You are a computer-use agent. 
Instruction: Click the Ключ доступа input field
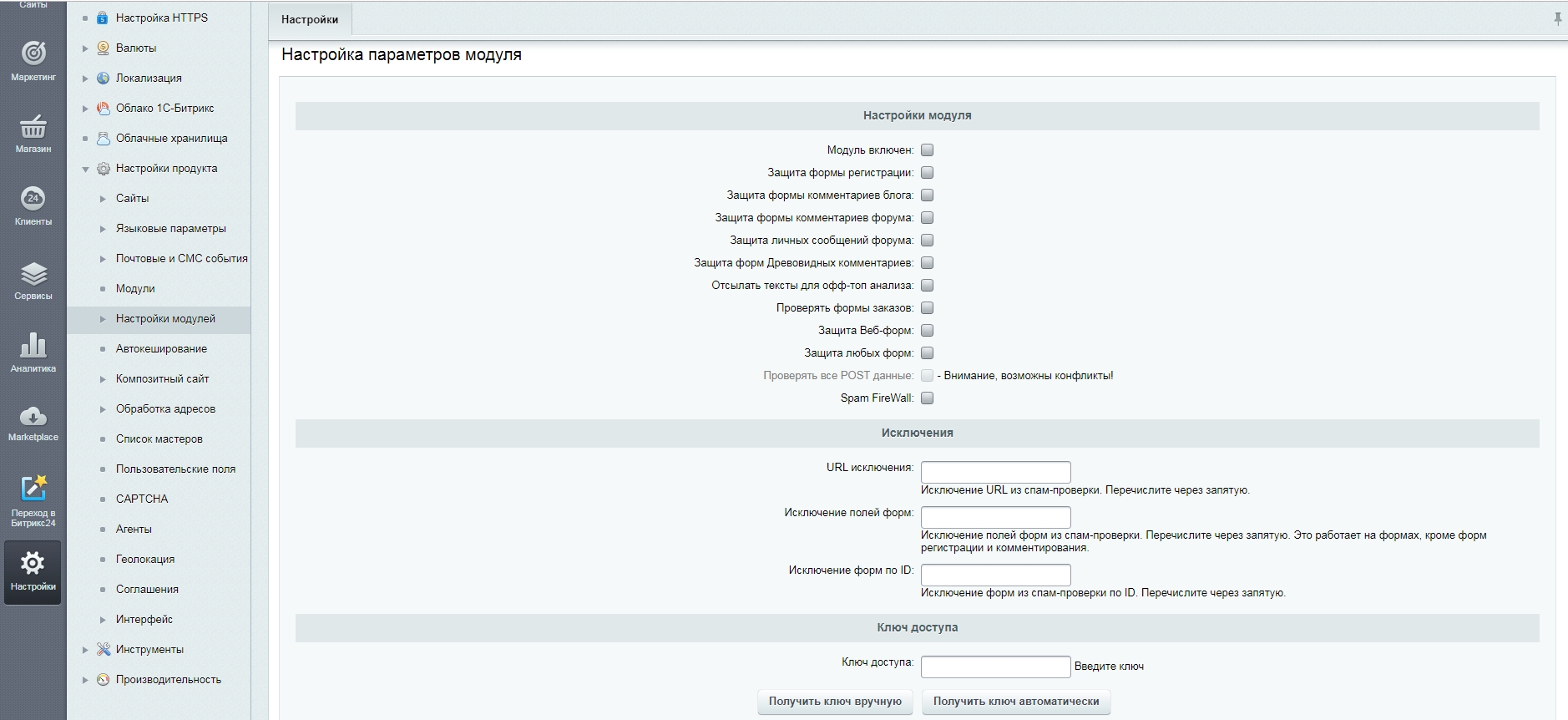pos(995,667)
